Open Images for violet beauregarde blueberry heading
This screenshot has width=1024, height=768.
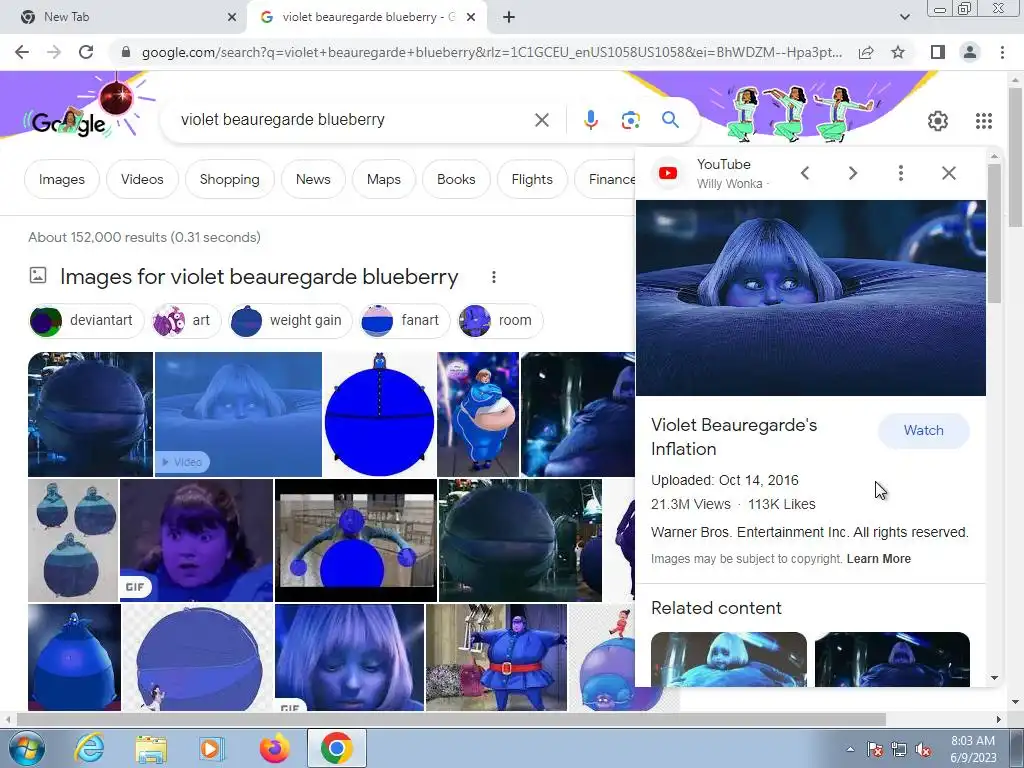tap(259, 277)
